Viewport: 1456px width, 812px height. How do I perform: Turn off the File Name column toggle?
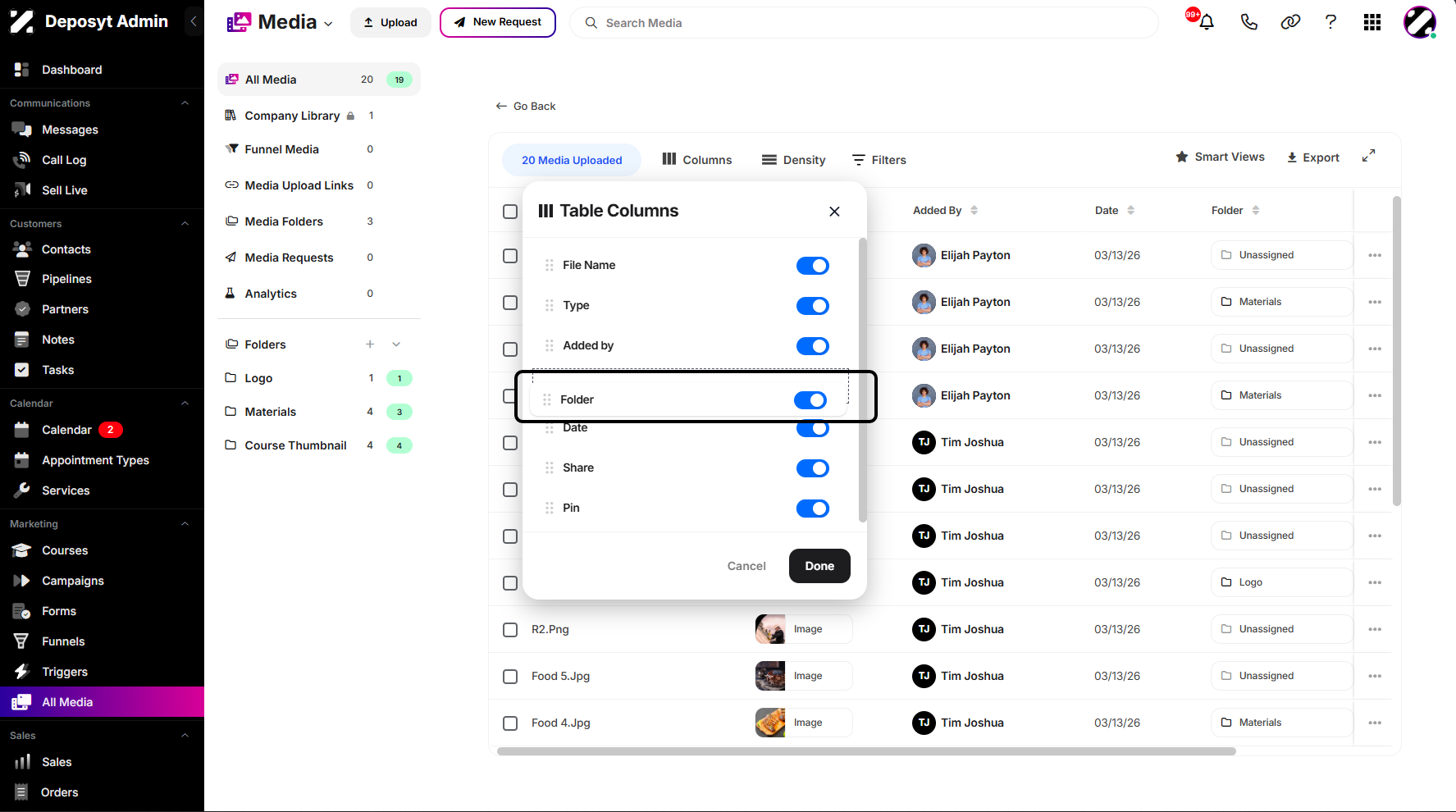click(x=813, y=266)
